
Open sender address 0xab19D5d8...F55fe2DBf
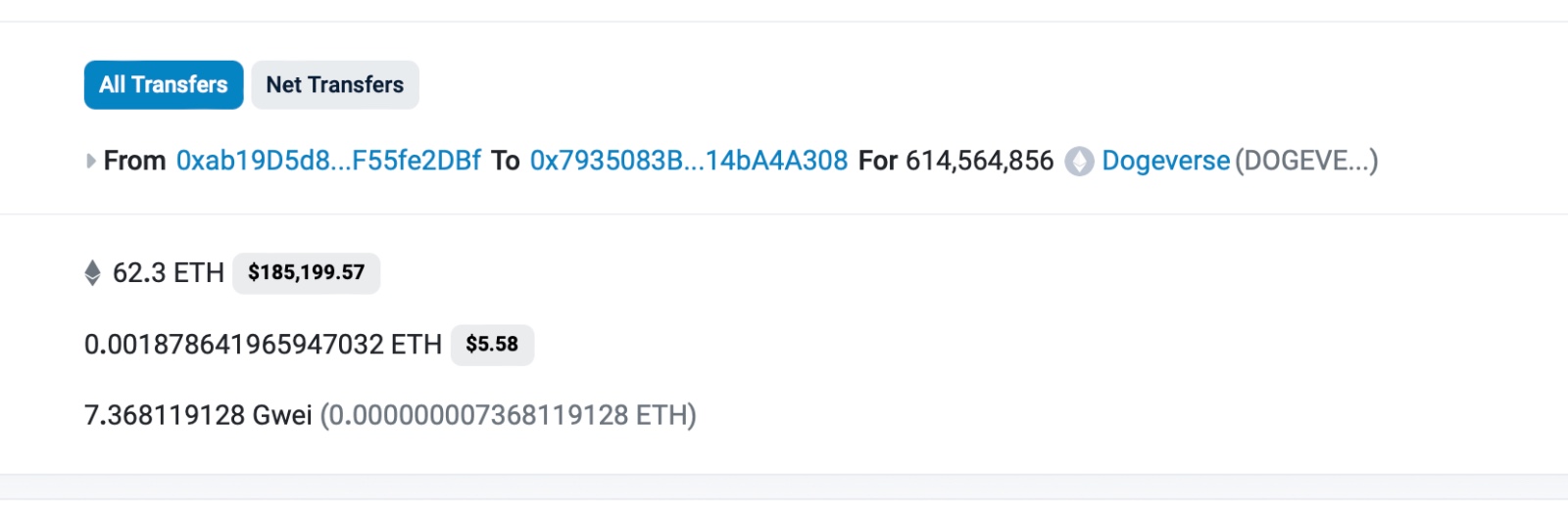(328, 161)
